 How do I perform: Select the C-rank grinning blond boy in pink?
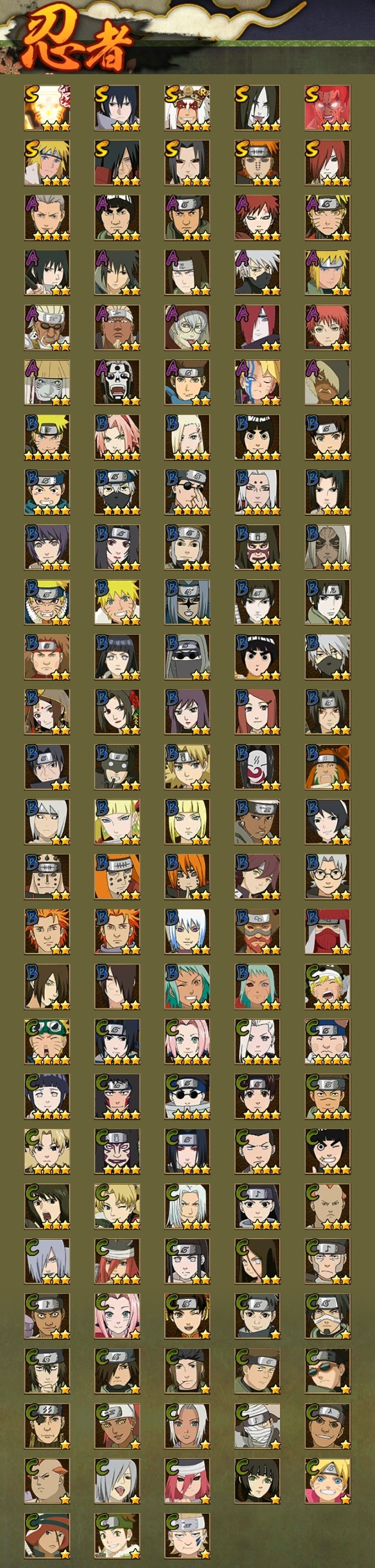click(x=327, y=1481)
